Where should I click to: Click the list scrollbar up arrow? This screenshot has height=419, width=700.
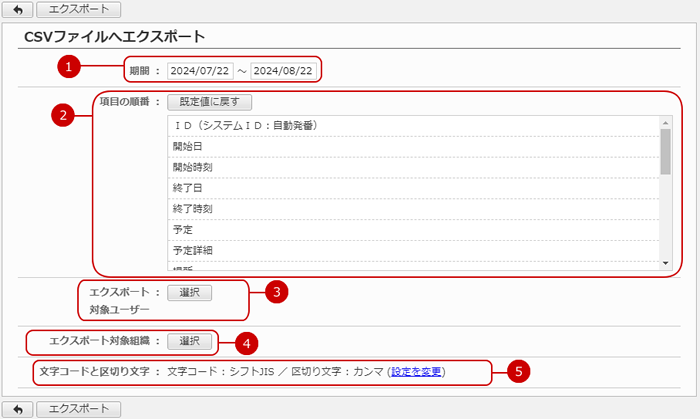click(665, 121)
